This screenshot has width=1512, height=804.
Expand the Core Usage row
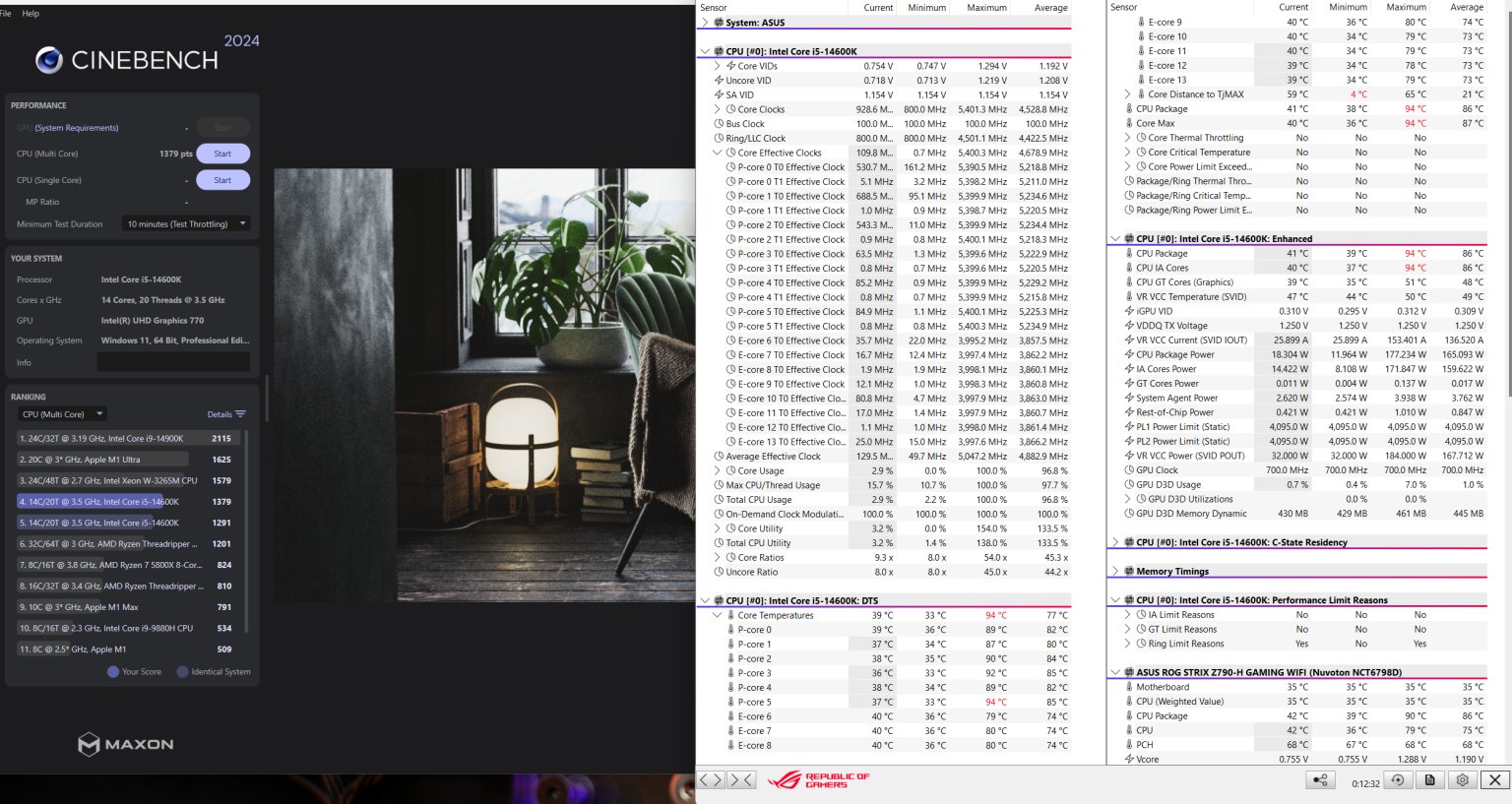718,470
